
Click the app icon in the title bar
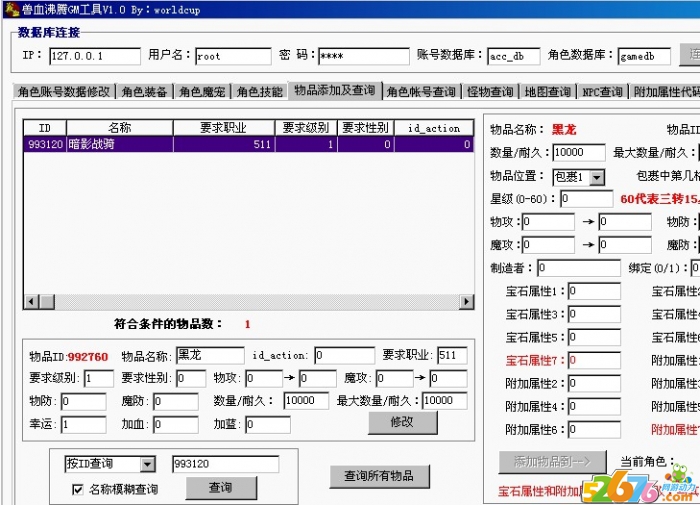point(12,9)
